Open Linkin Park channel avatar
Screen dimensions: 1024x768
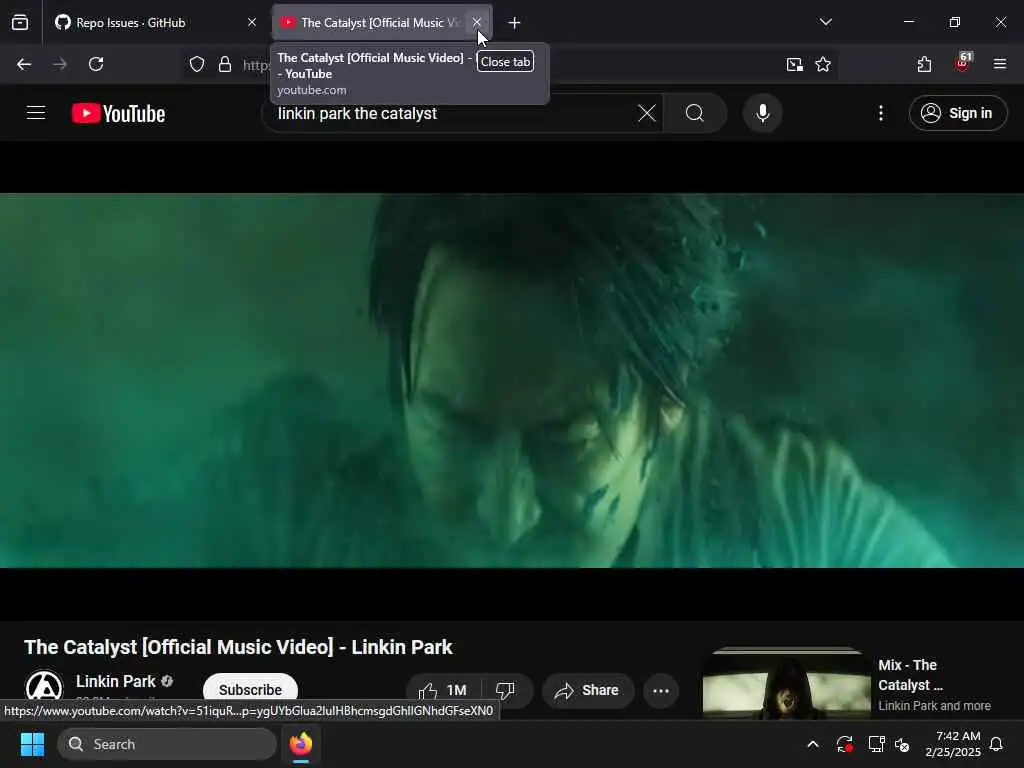tap(44, 688)
